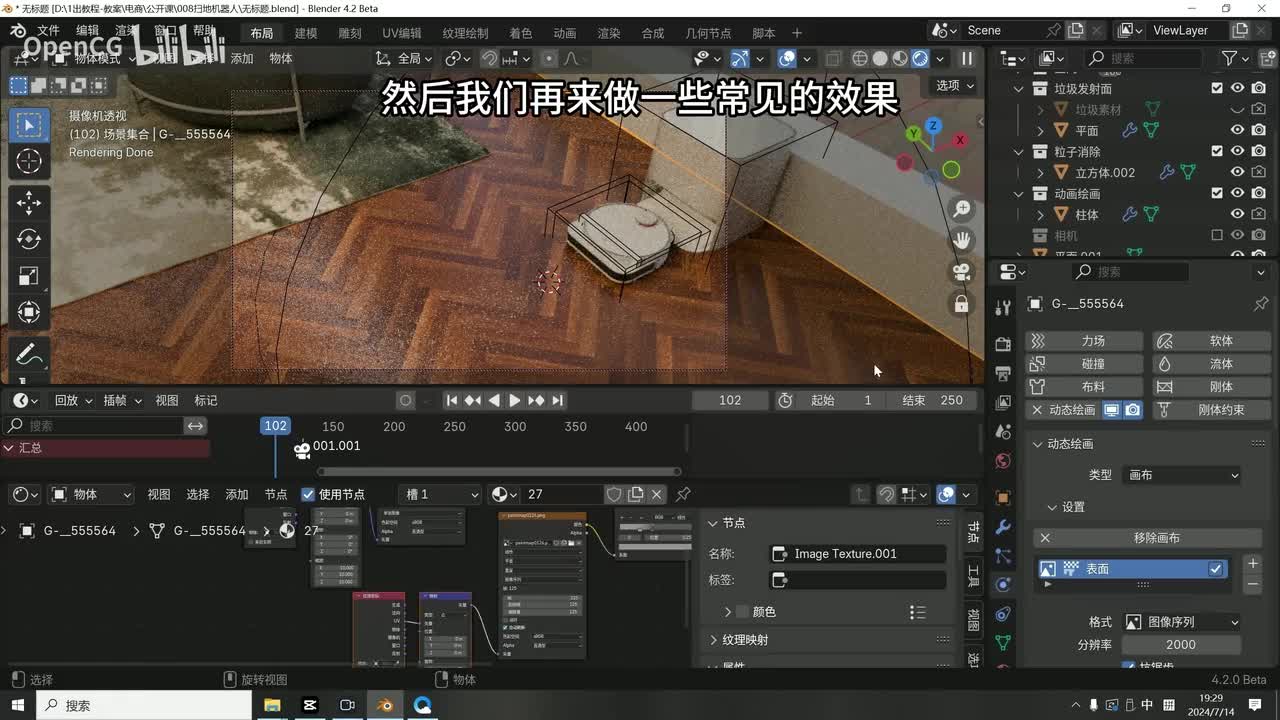Open the View Layer properties tab
This screenshot has width=1280, height=720.
tap(1003, 402)
